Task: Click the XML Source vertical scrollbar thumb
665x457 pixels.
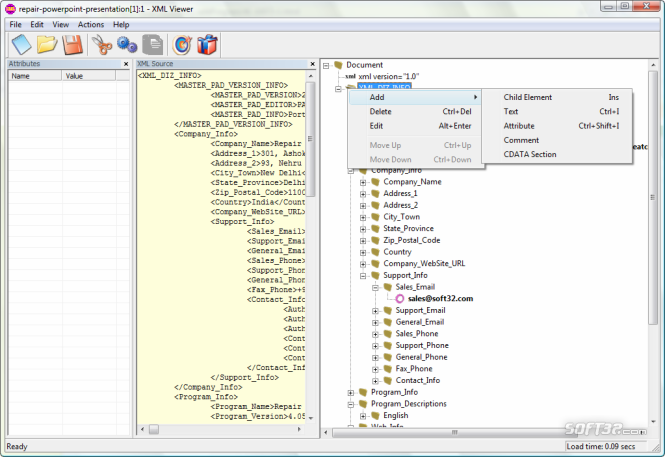Action: [x=310, y=139]
